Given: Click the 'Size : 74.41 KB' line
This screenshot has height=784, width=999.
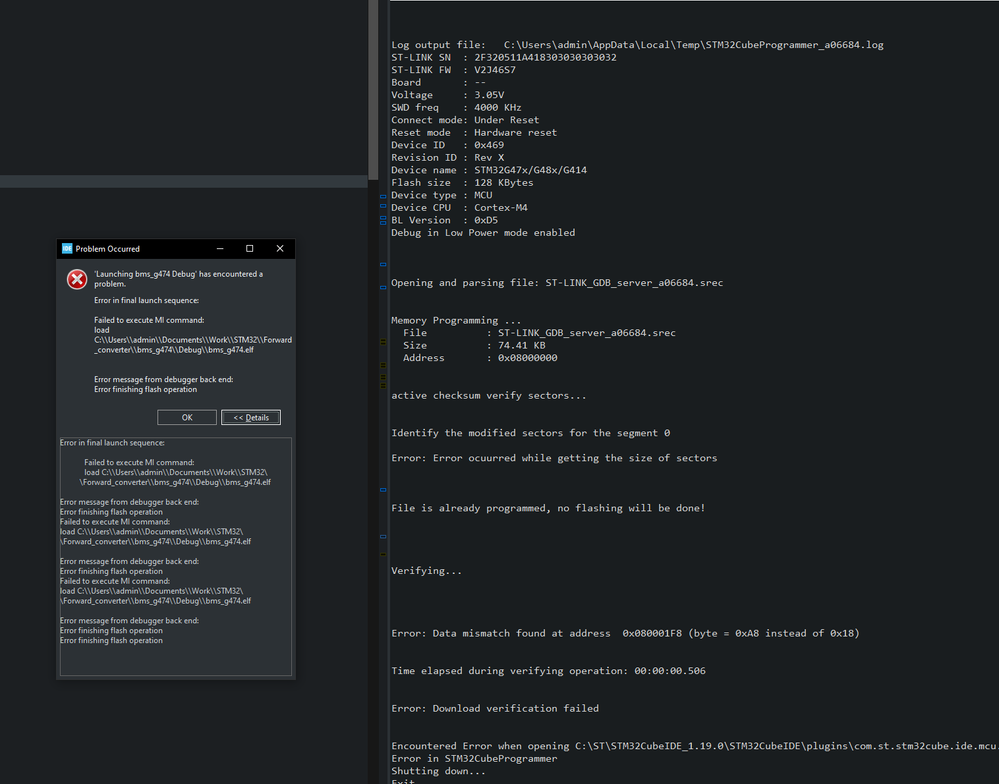Looking at the screenshot, I should 474,345.
